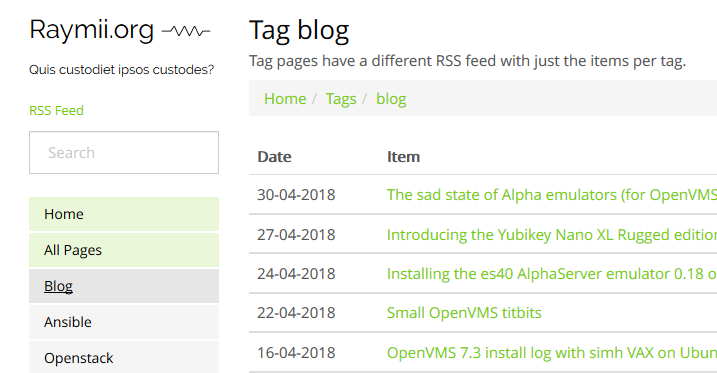Go to Home in sidebar menu
The width and height of the screenshot is (717, 373).
coord(124,214)
